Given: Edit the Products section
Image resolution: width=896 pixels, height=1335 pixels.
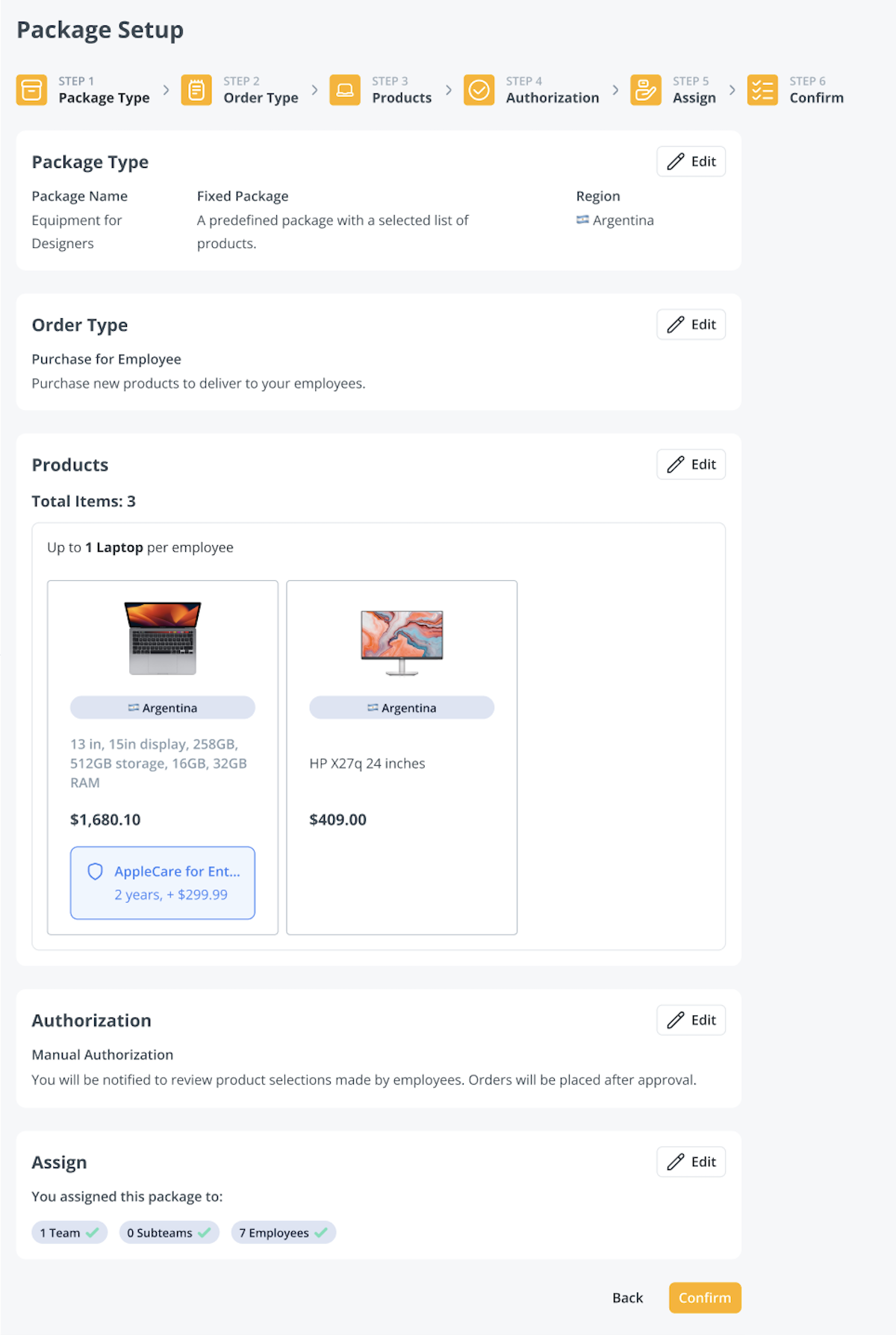Looking at the screenshot, I should click(691, 464).
